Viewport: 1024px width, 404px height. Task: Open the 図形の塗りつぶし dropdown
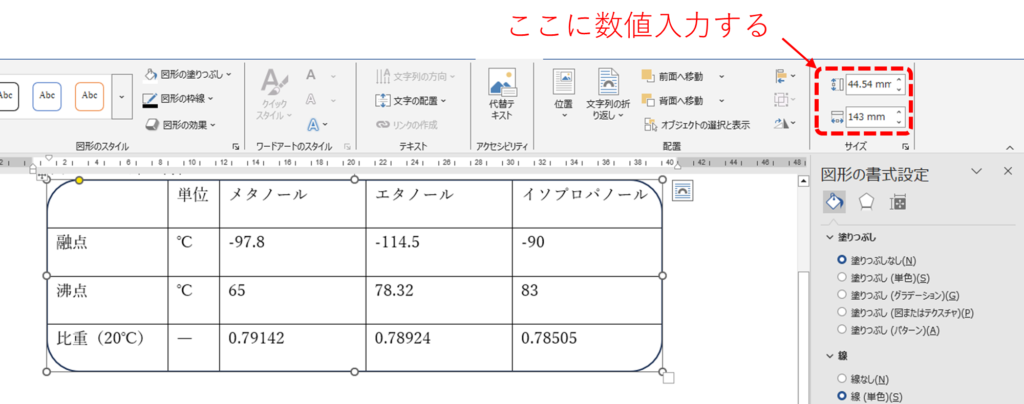(188, 74)
